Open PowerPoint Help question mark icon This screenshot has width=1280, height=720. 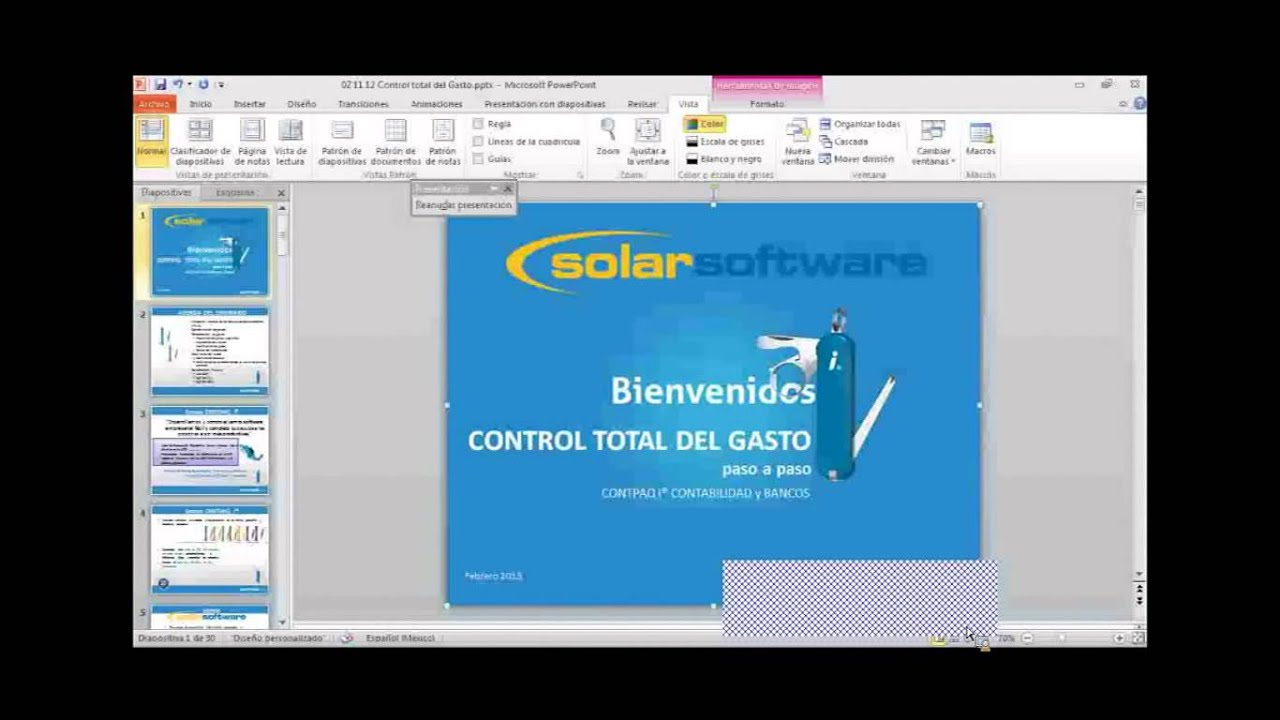click(x=1140, y=104)
